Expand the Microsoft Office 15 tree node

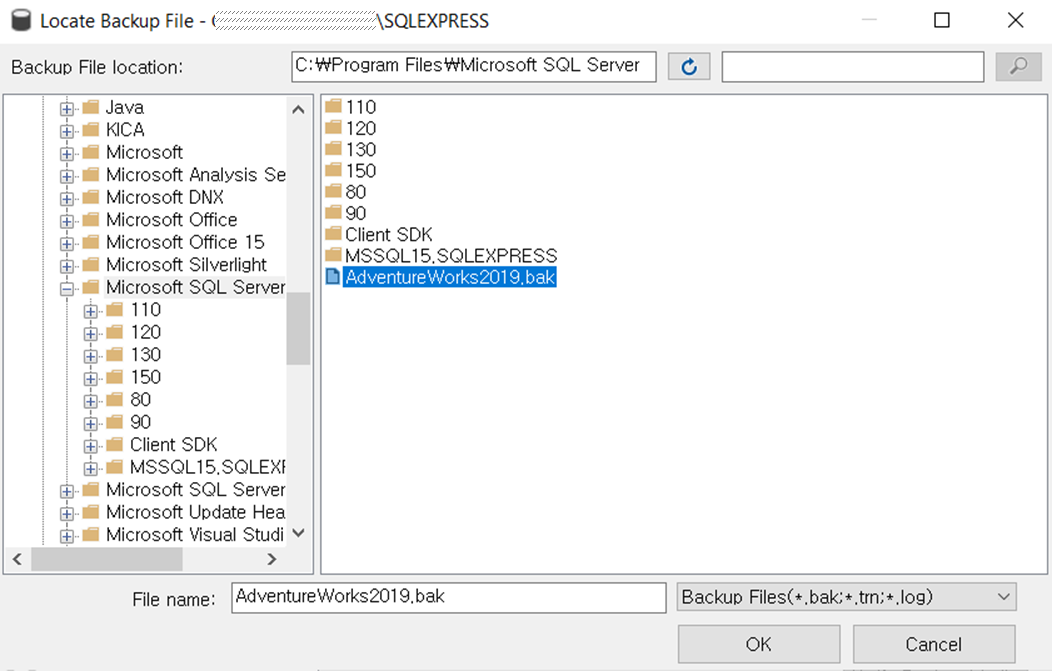pyautogui.click(x=66, y=244)
